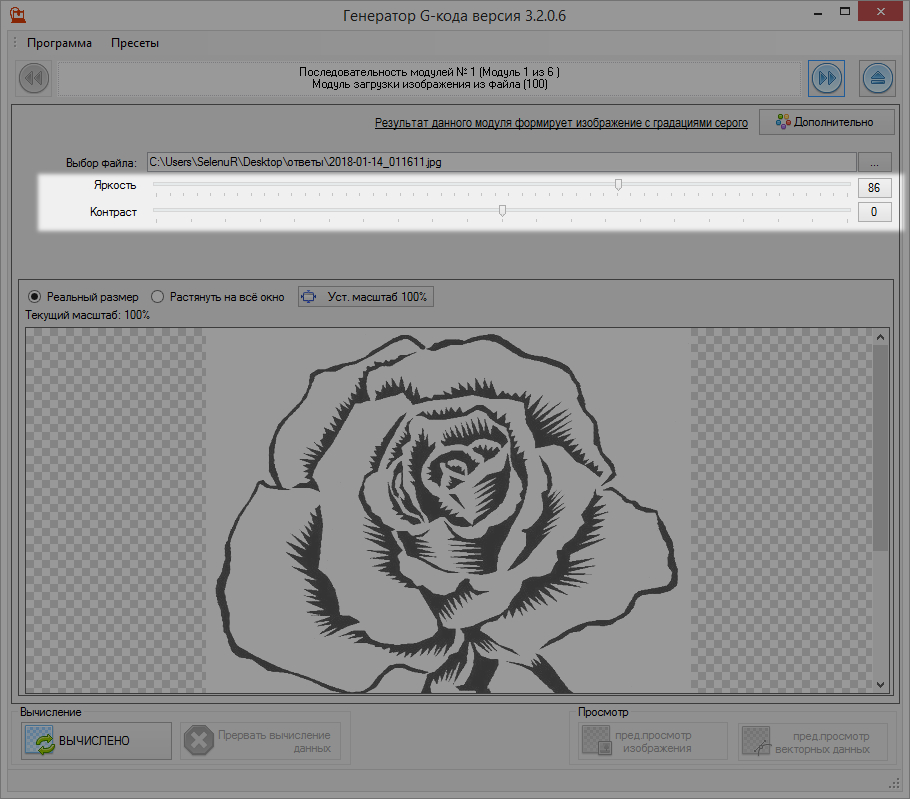910x799 pixels.
Task: Follow the link about grayscale image result
Action: coord(561,123)
